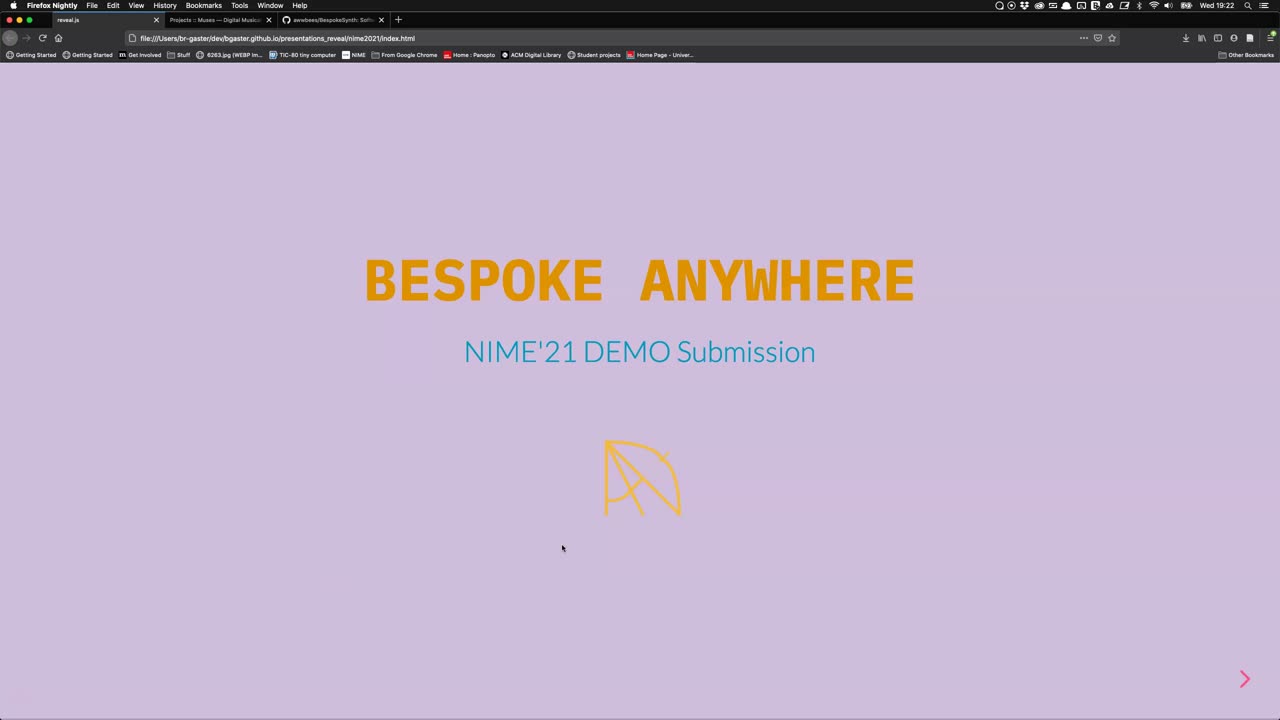
Task: Open the NIME bookmark
Action: (x=354, y=55)
